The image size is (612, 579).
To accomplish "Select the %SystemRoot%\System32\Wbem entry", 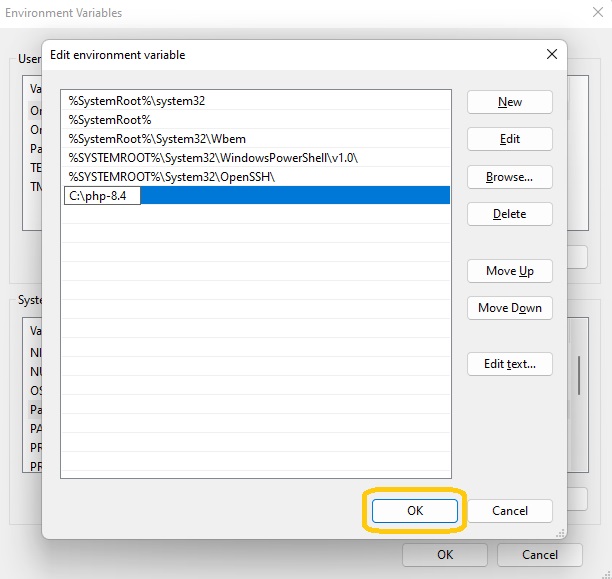I will coord(256,139).
